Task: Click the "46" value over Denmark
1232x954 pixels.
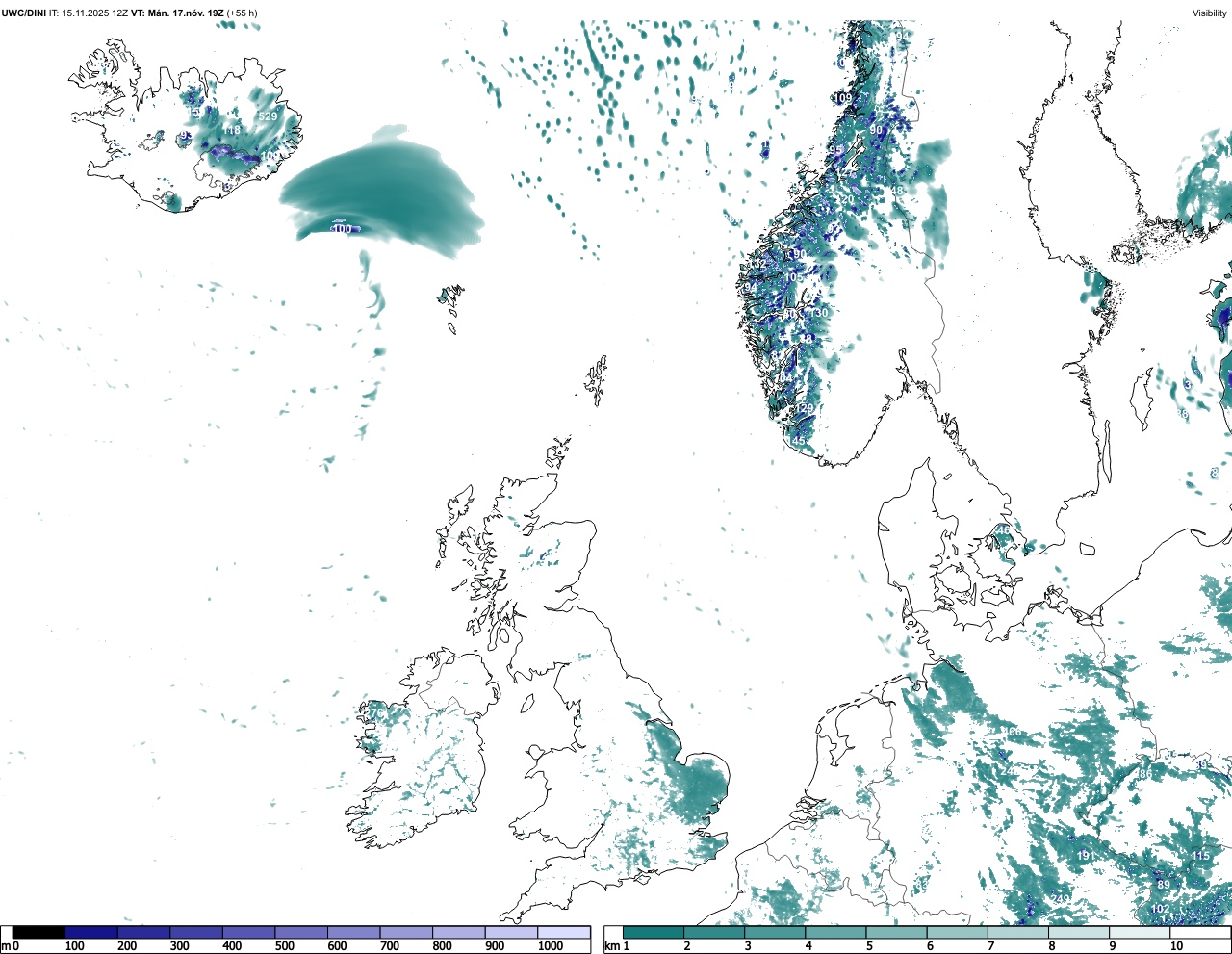Action: [x=1004, y=530]
